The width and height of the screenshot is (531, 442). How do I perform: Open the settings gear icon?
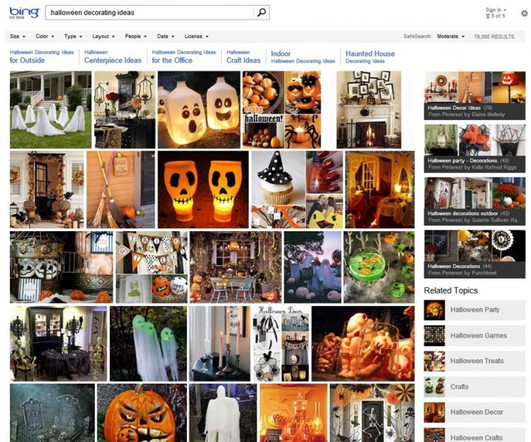tap(525, 13)
